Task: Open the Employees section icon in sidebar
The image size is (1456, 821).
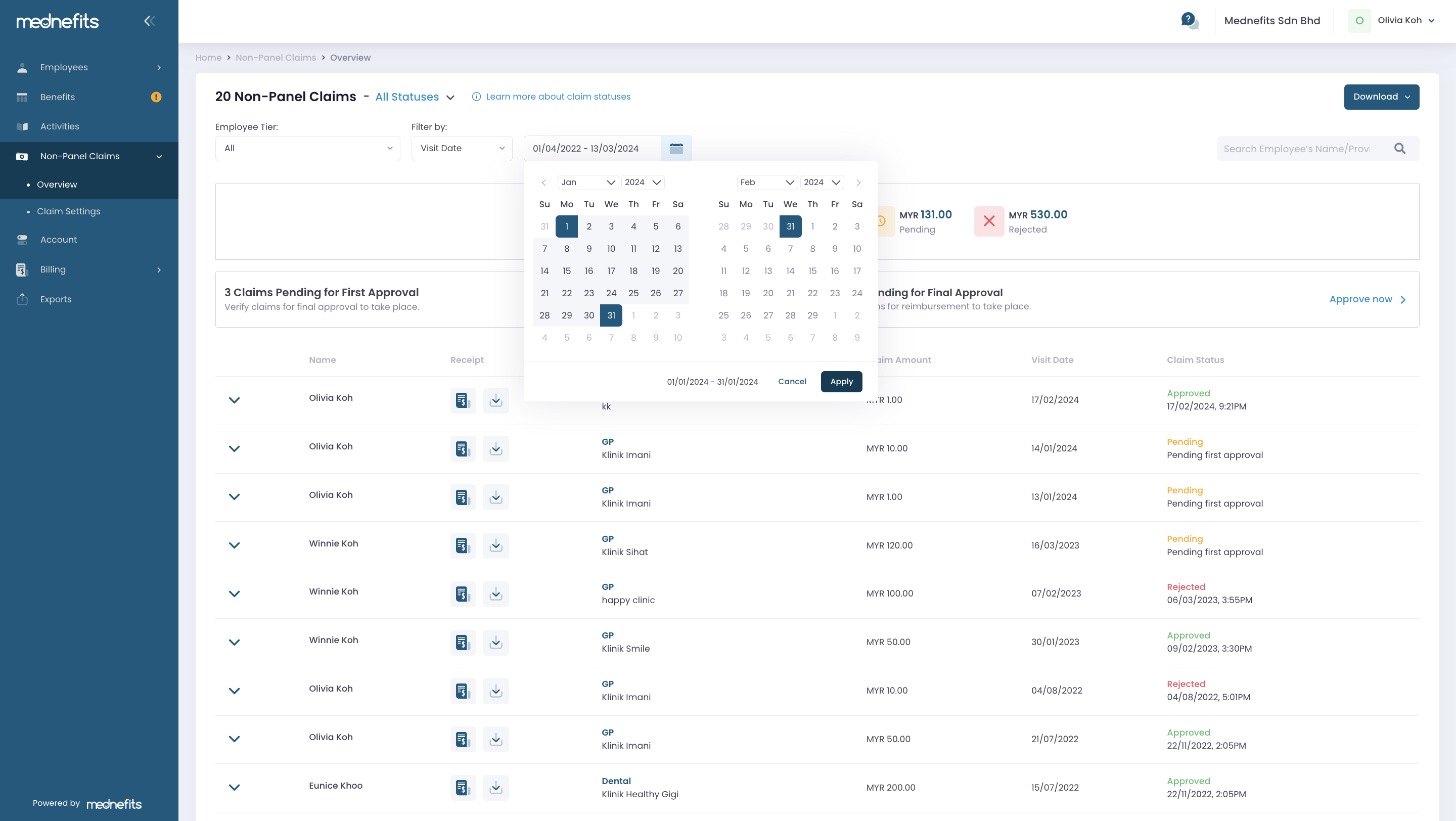Action: click(x=21, y=67)
